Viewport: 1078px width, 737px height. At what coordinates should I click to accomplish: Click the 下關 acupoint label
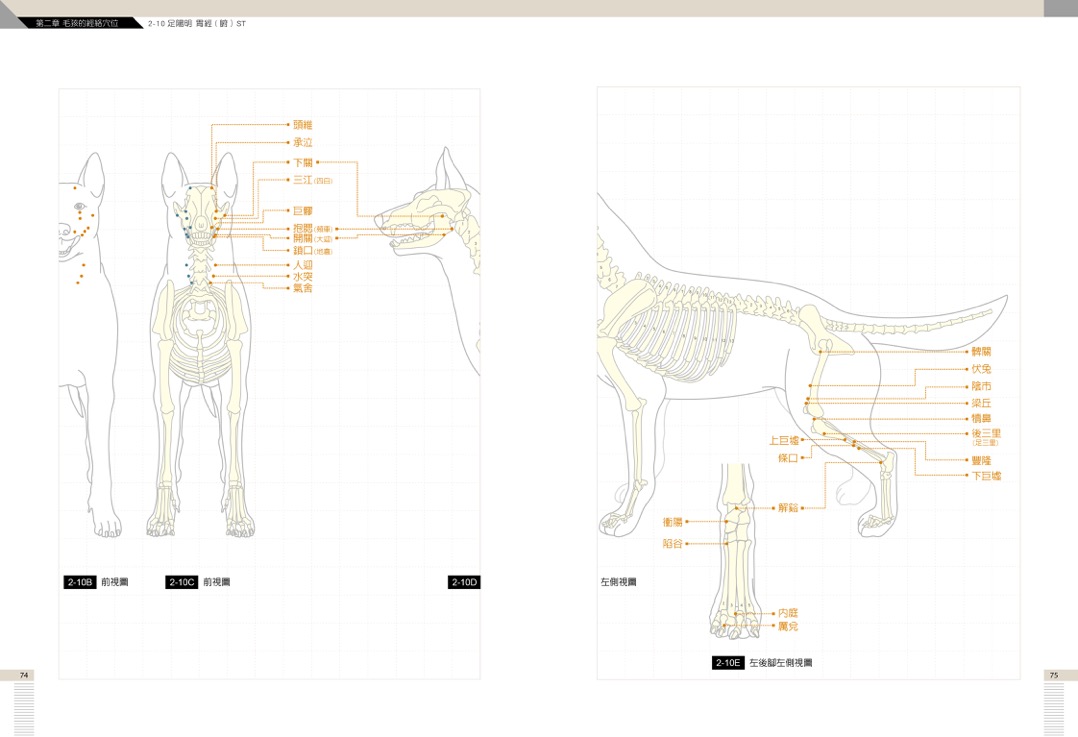(x=302, y=162)
